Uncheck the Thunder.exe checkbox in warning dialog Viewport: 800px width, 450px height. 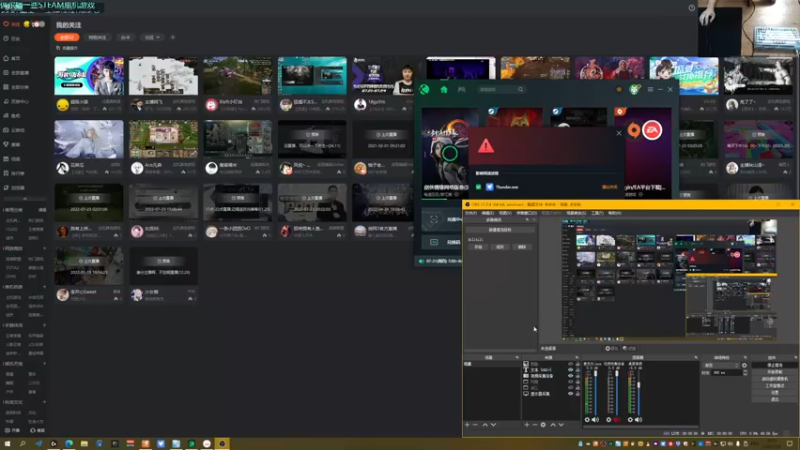(x=479, y=187)
